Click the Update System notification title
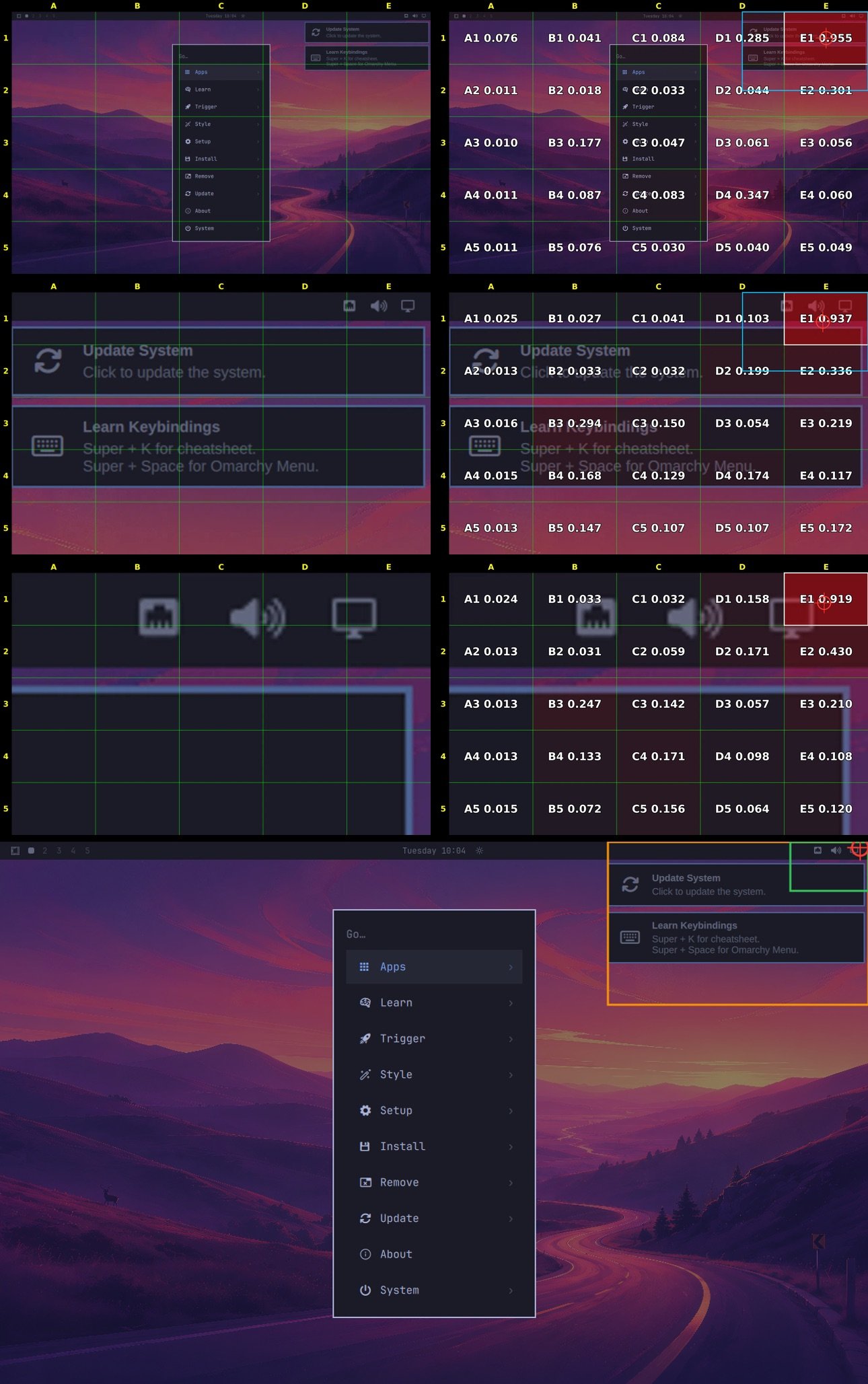This screenshot has width=868, height=1384. tap(686, 878)
